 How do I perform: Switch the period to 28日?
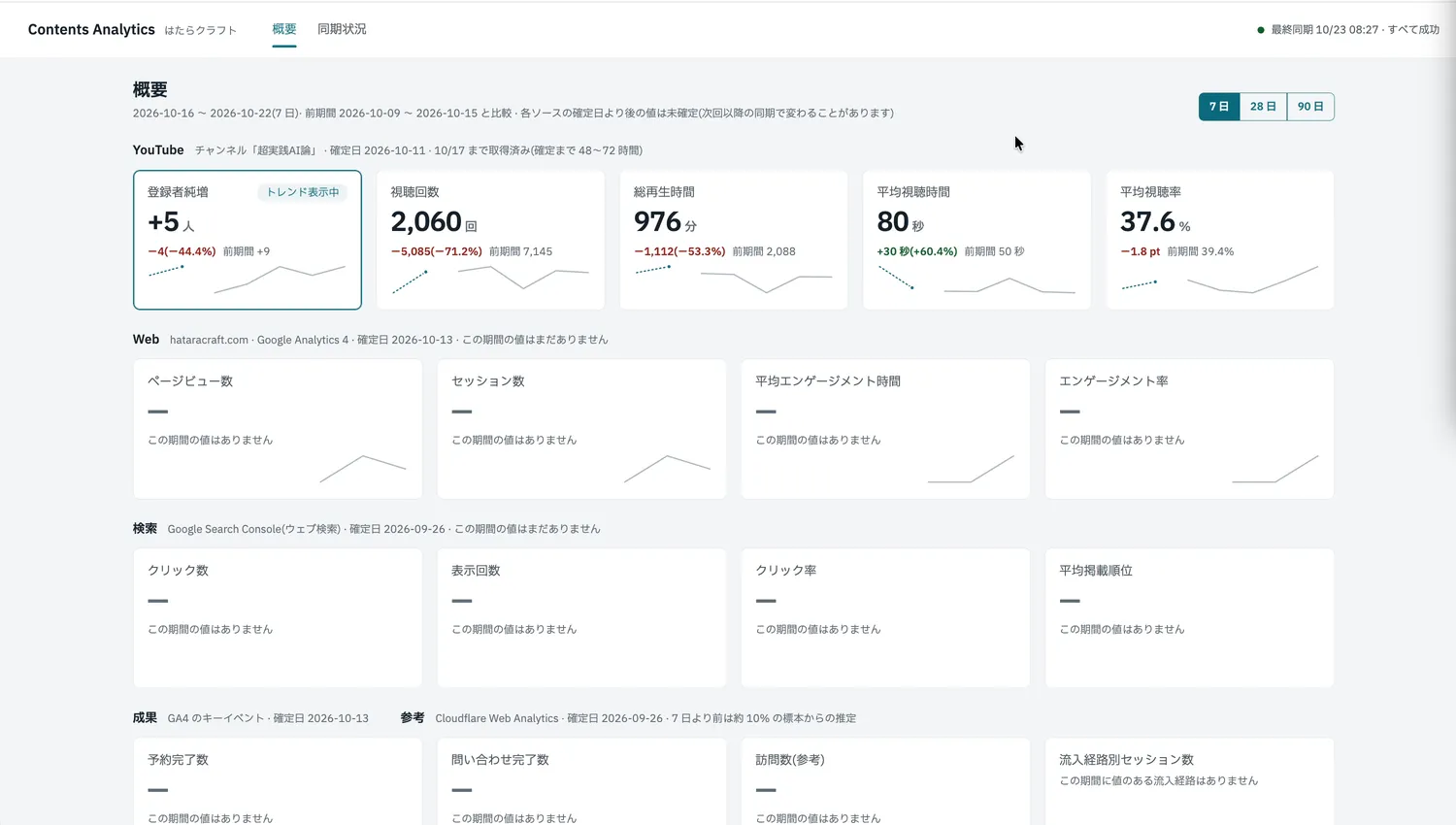(1263, 107)
